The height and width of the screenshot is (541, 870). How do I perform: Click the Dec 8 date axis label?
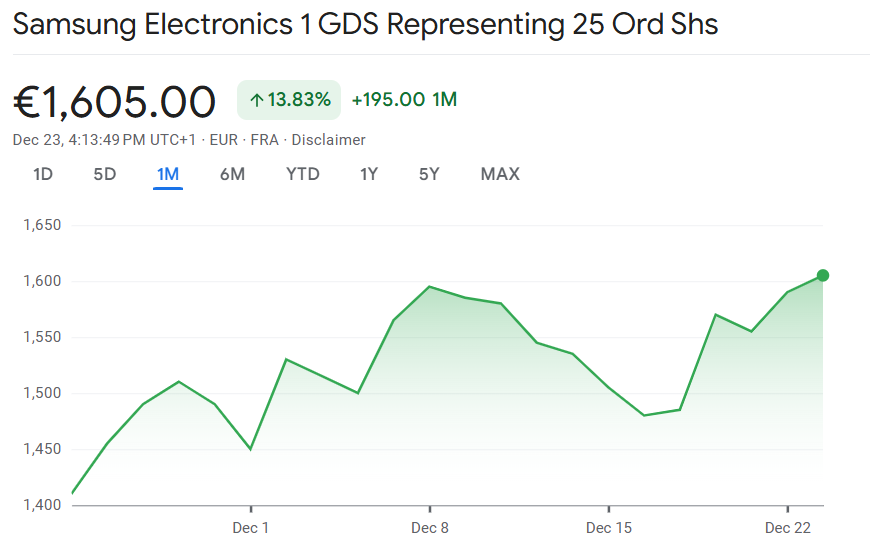pyautogui.click(x=429, y=527)
